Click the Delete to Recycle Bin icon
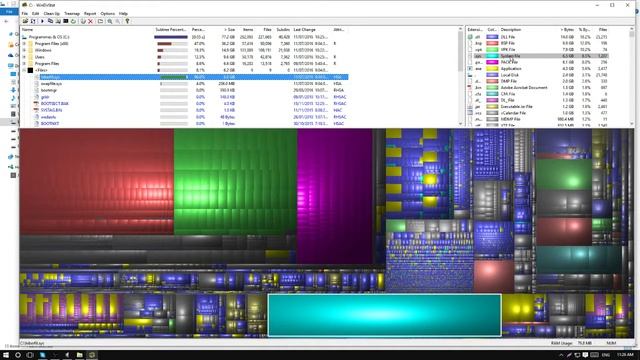 (x=83, y=21)
